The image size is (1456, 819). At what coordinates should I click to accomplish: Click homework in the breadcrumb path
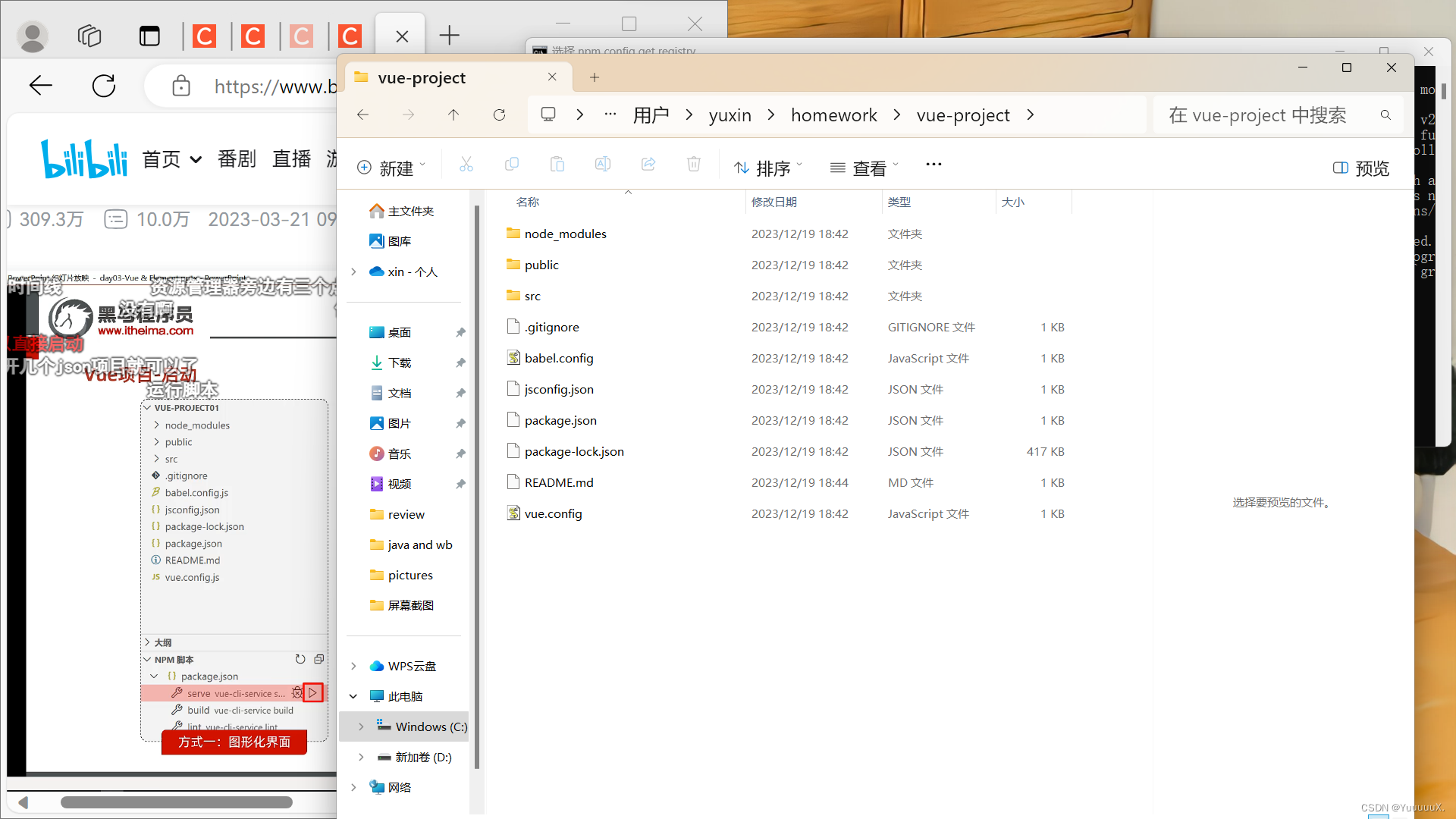coord(833,115)
